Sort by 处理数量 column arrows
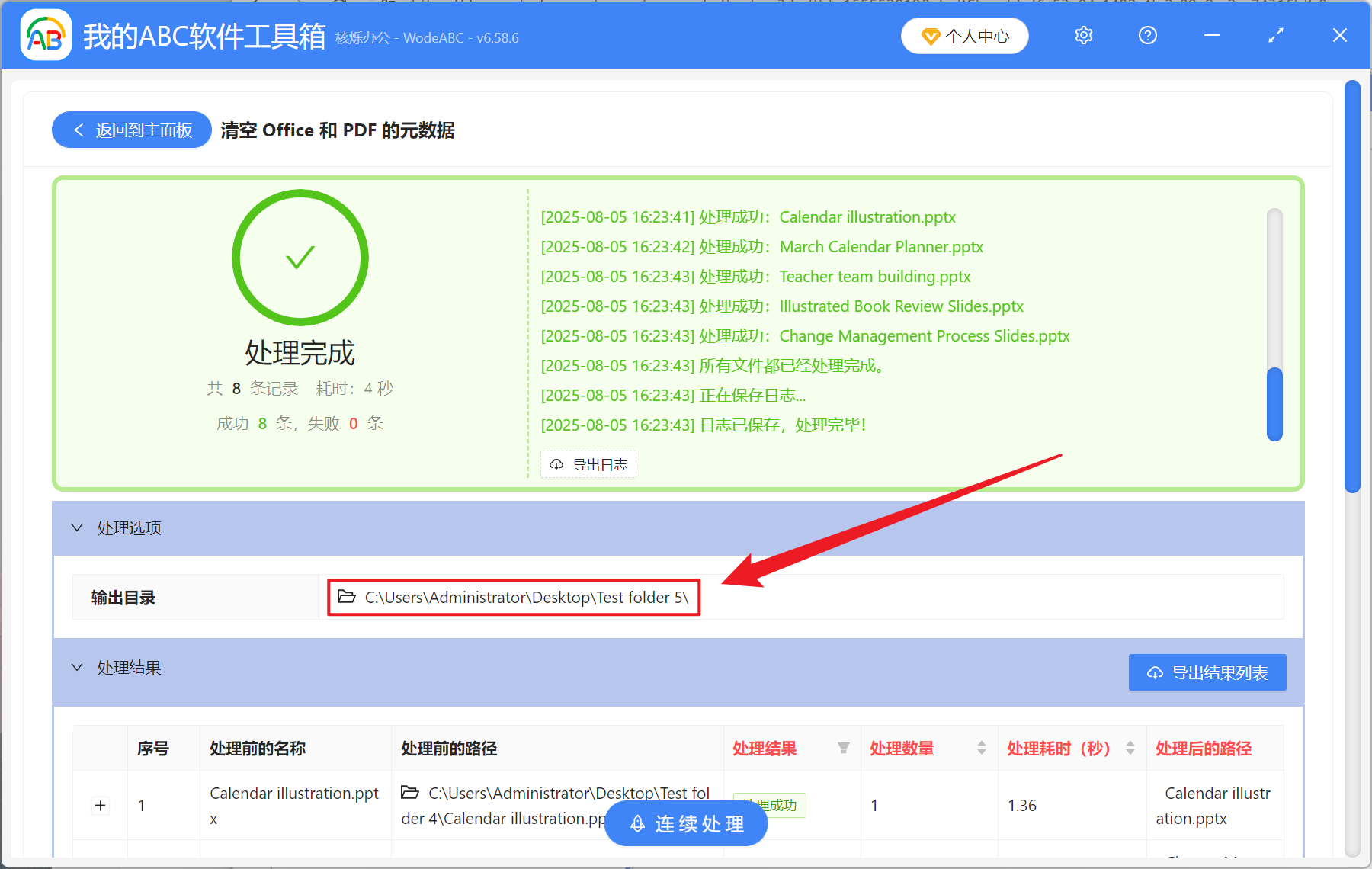Viewport: 1372px width, 869px height. point(981,749)
